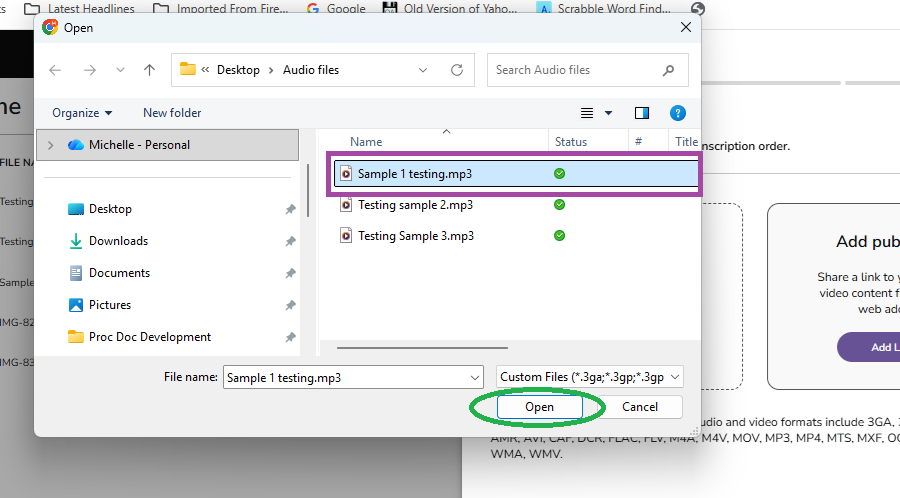Open Downloads in the navigation pane
The width and height of the screenshot is (900, 498).
(108, 241)
